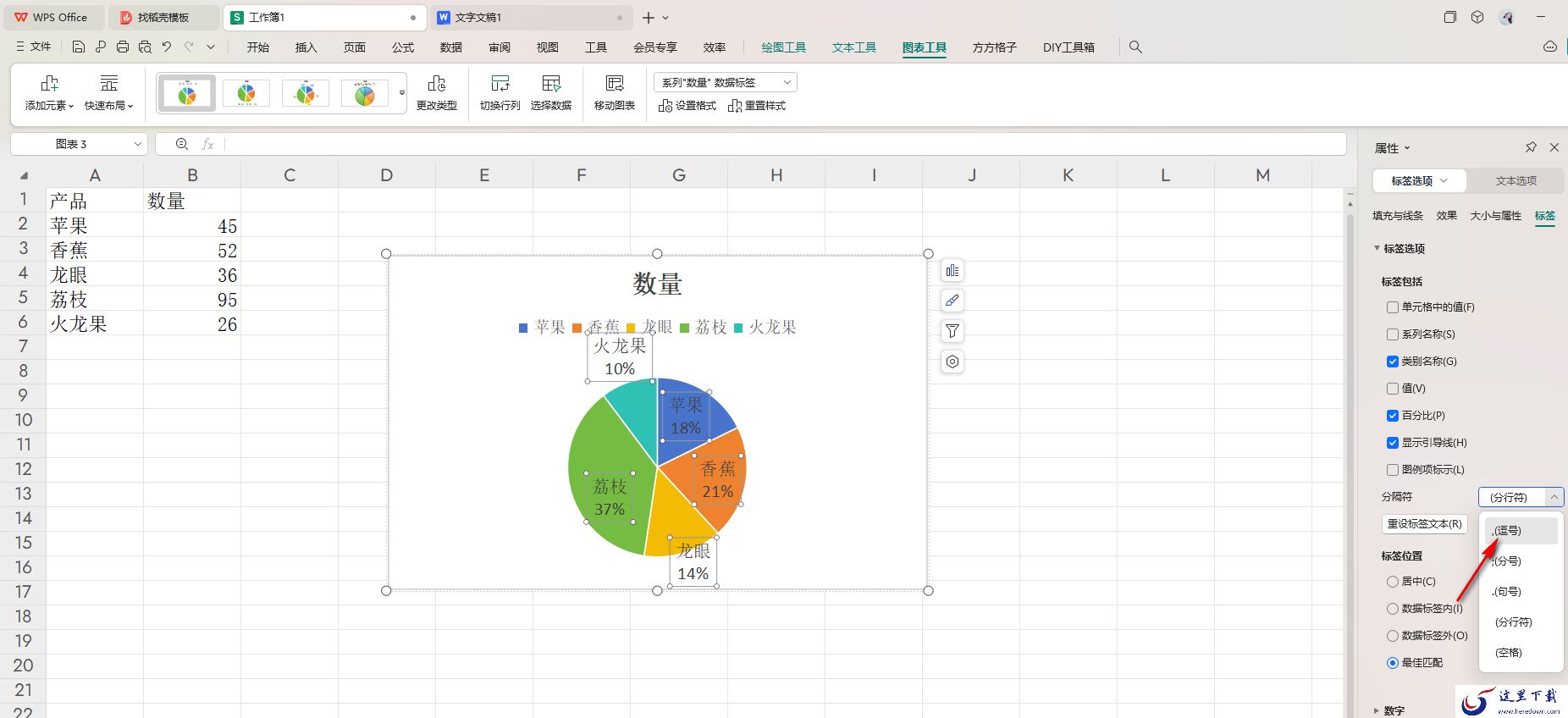Click the Print icon in quick access bar

tap(123, 47)
